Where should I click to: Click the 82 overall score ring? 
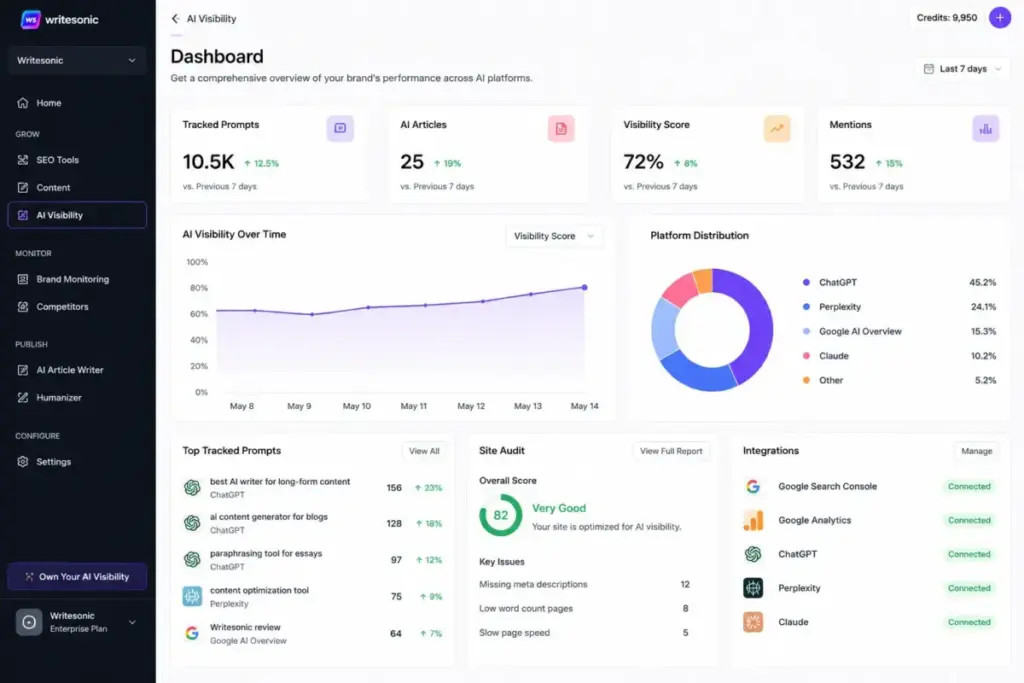(501, 515)
